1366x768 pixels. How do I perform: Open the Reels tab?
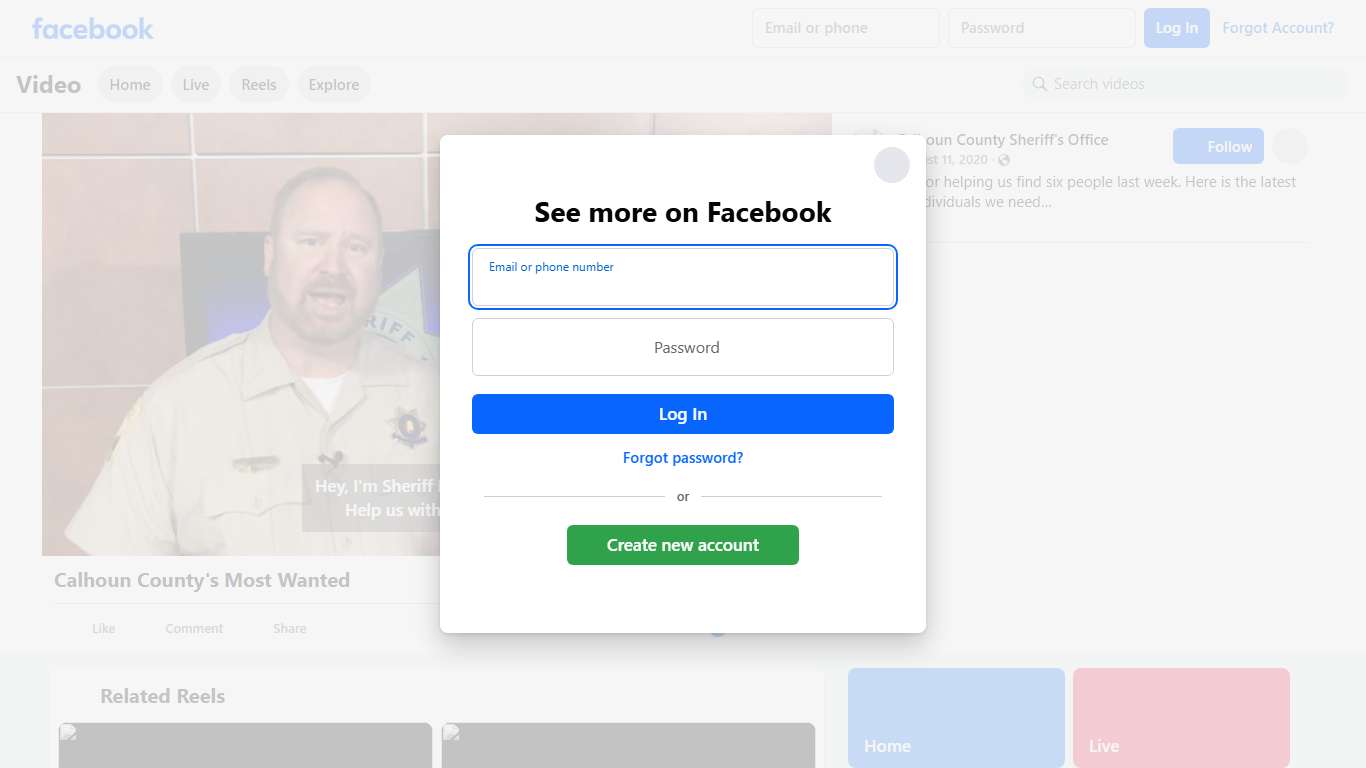click(258, 85)
